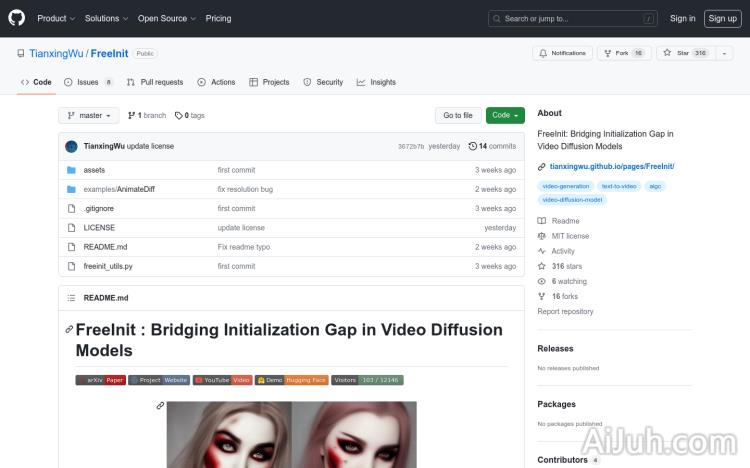Viewport: 750px width, 468px height.
Task: Click the Sign up button
Action: coord(721,18)
